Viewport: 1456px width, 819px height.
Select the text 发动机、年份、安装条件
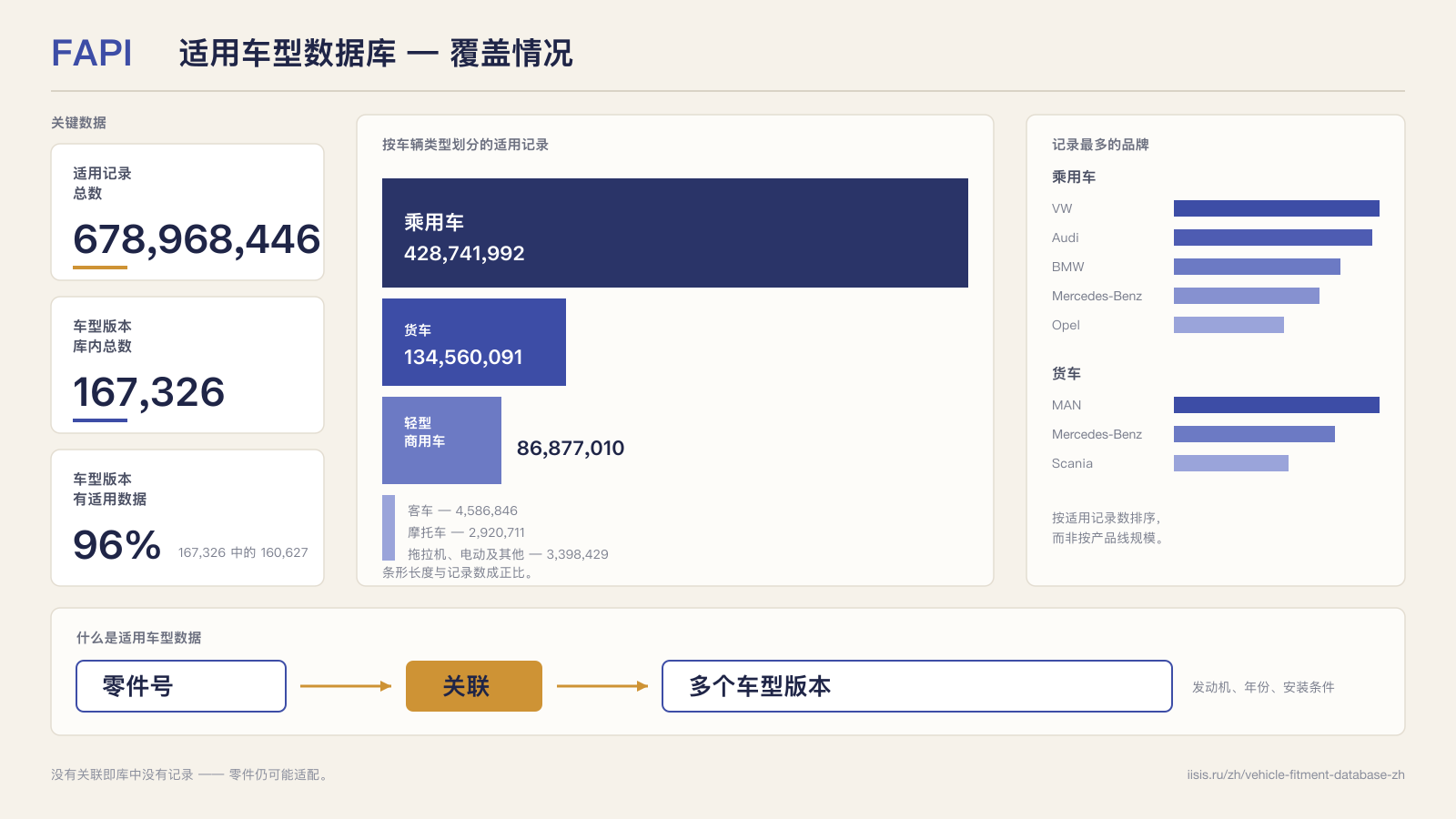tap(1263, 687)
